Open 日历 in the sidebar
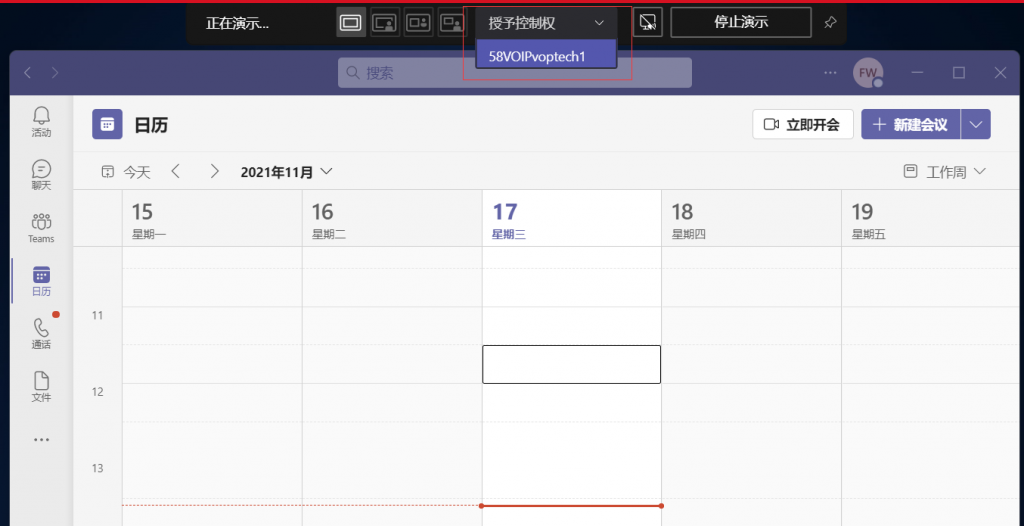Viewport: 1024px width, 526px height. 41,281
